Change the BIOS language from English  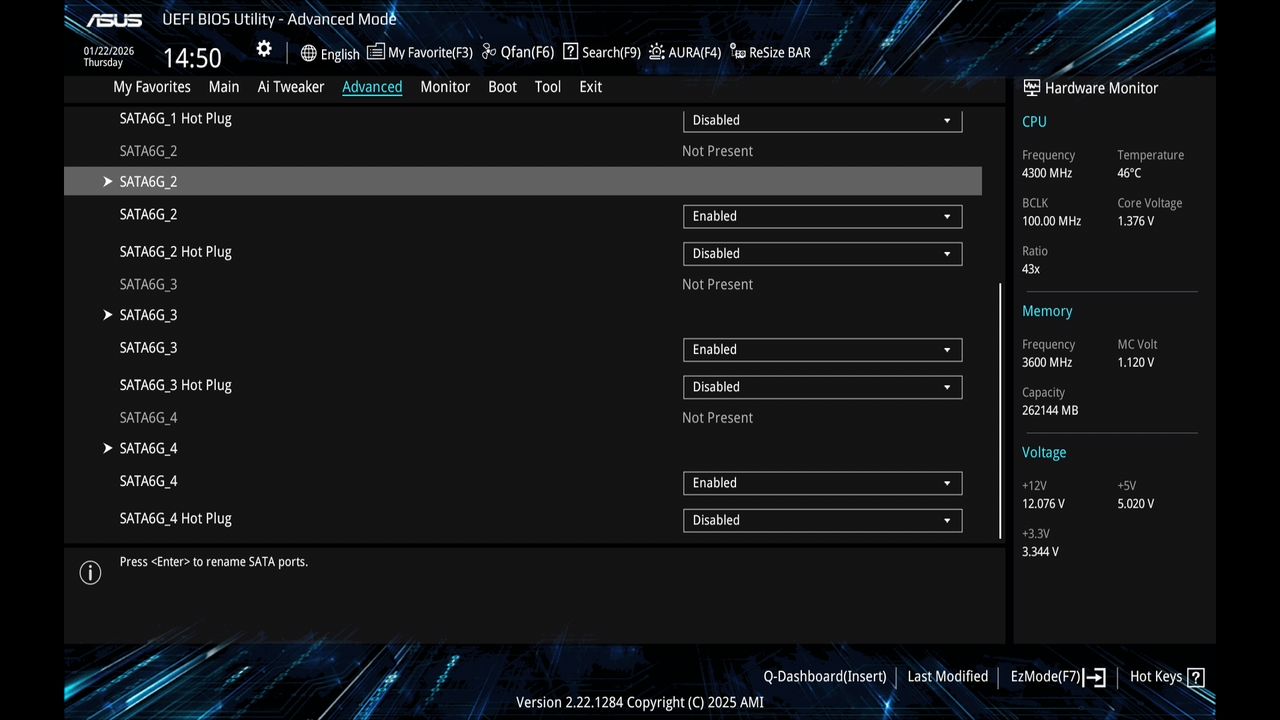tap(330, 53)
